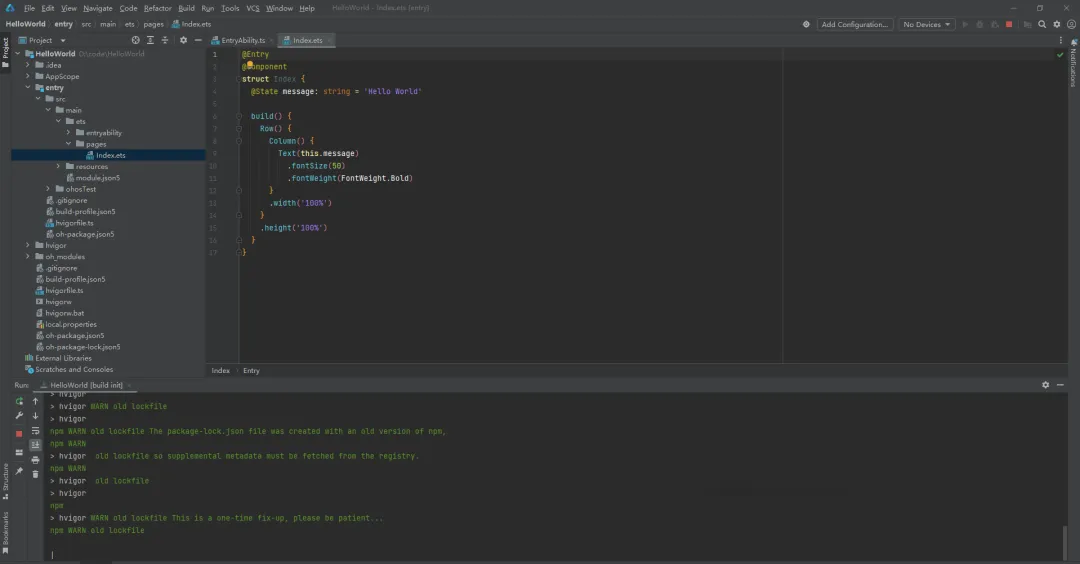Open the user account avatar icon
This screenshot has width=1080, height=564.
point(1071,25)
